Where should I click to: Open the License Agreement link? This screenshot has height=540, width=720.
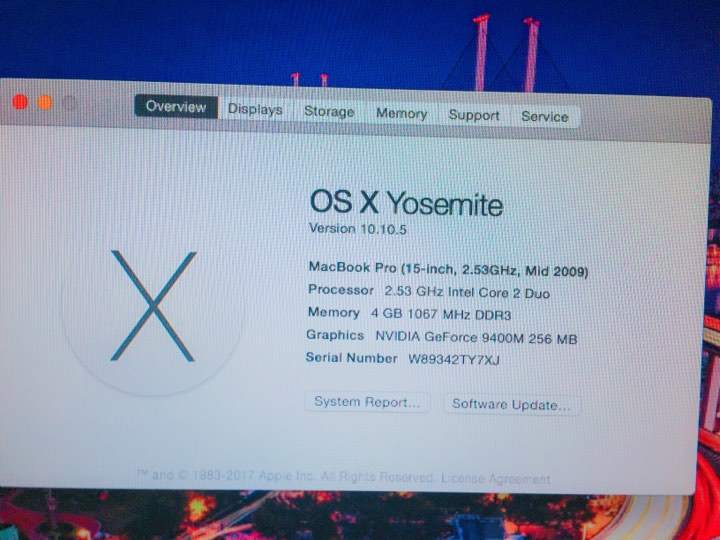coord(495,478)
